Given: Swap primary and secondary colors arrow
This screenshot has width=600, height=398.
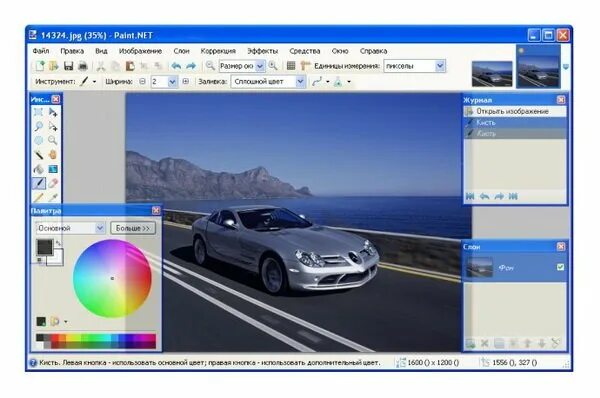Looking at the screenshot, I should pos(59,243).
